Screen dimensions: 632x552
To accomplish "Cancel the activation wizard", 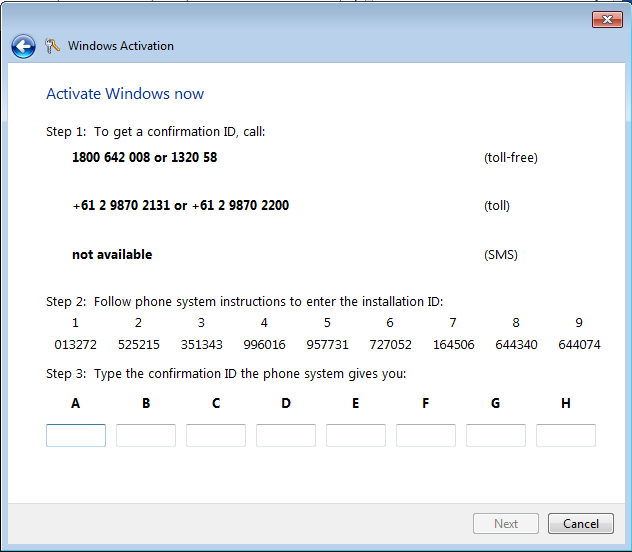I will pyautogui.click(x=580, y=523).
